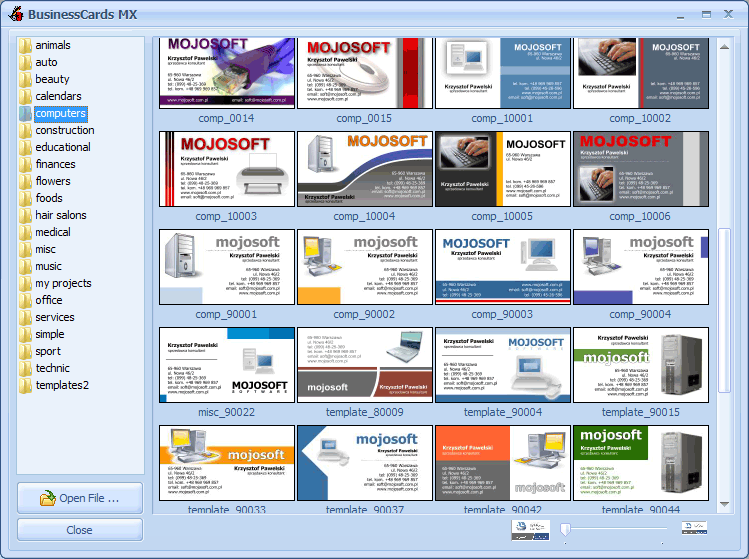
Task: Maximize the BusinessCards MX window
Action: pos(706,14)
